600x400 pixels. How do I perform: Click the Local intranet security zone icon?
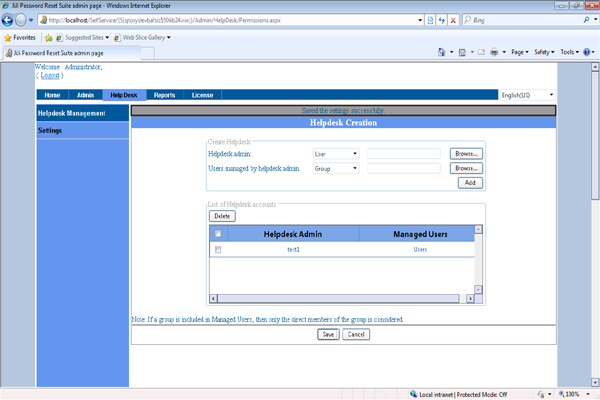click(413, 394)
